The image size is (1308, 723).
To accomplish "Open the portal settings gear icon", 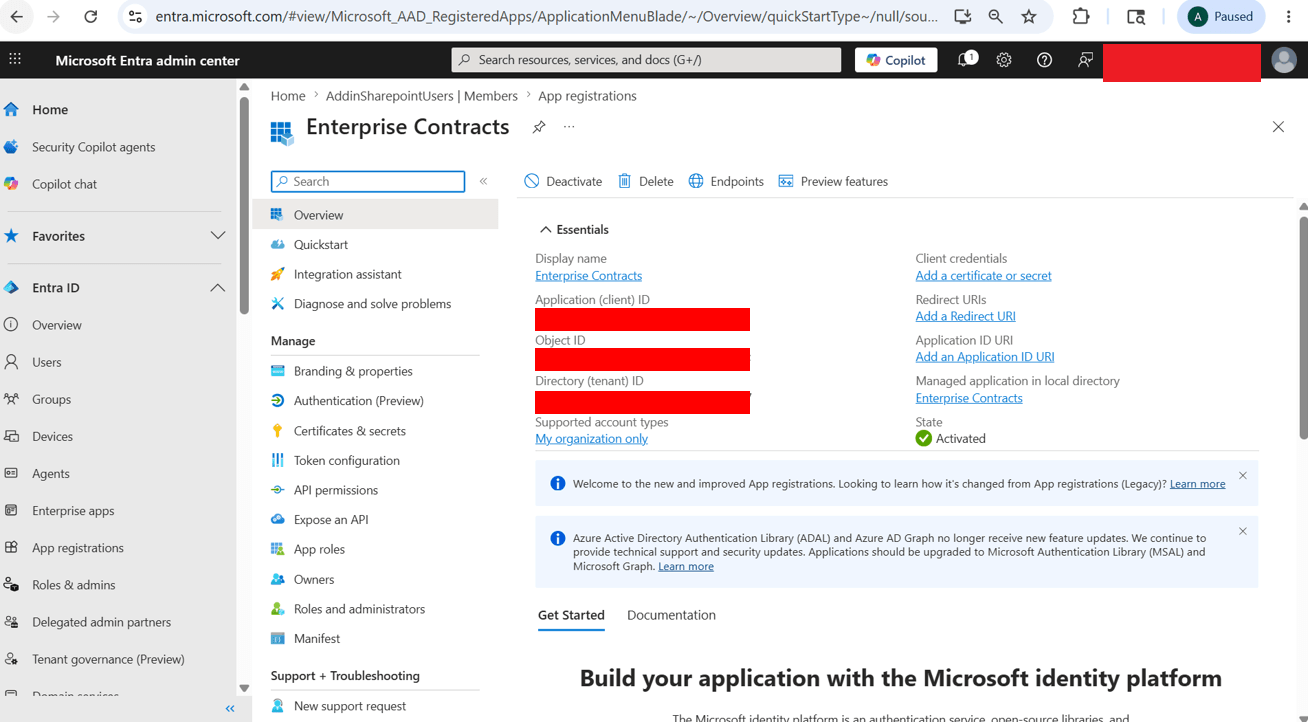I will click(1004, 60).
